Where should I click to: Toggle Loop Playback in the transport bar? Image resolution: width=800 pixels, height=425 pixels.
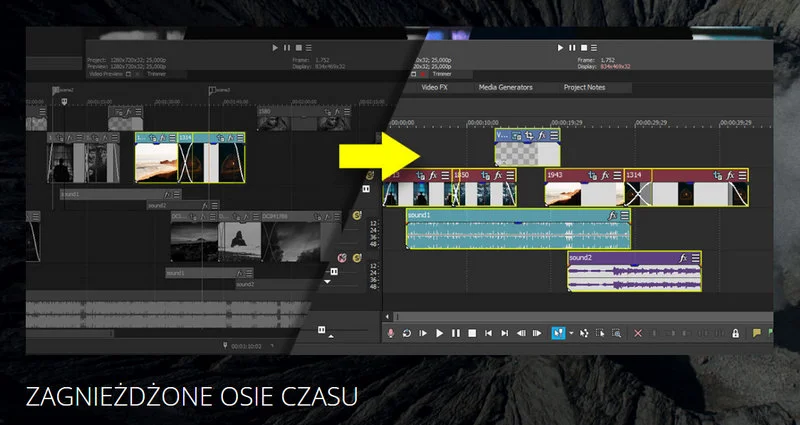pos(407,333)
